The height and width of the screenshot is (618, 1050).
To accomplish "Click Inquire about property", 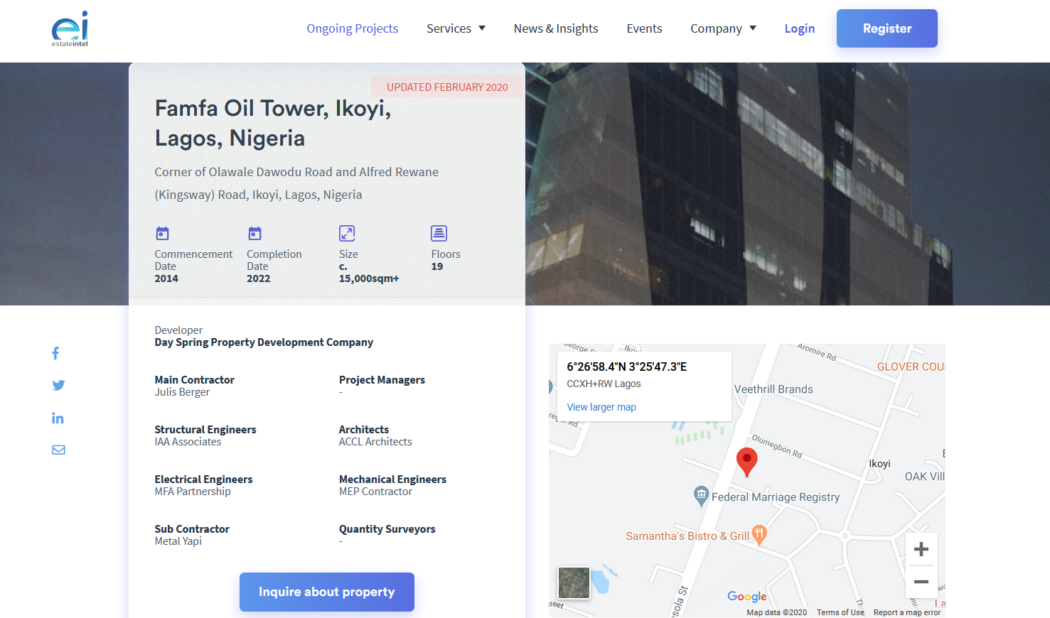I will point(327,592).
